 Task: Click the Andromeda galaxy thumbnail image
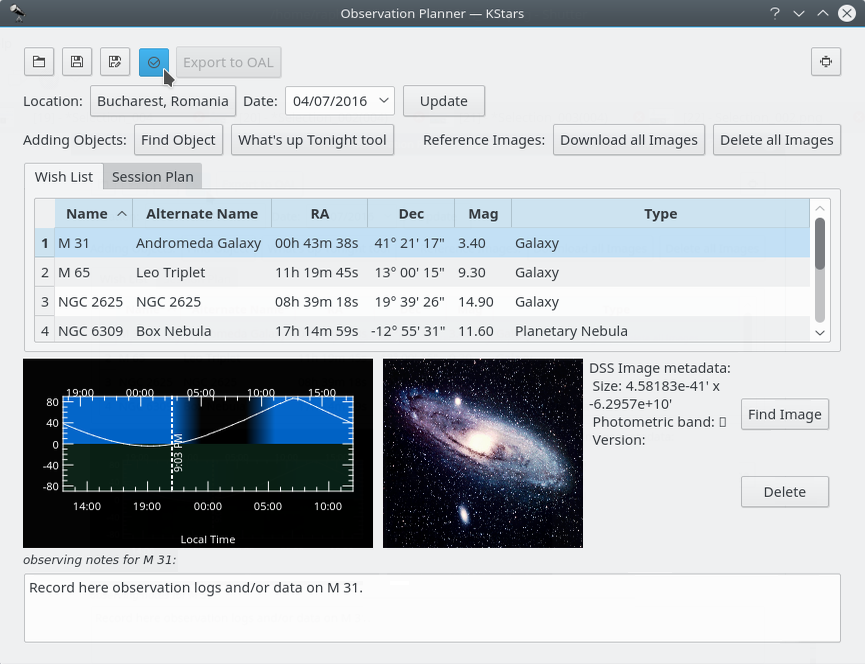tap(482, 453)
